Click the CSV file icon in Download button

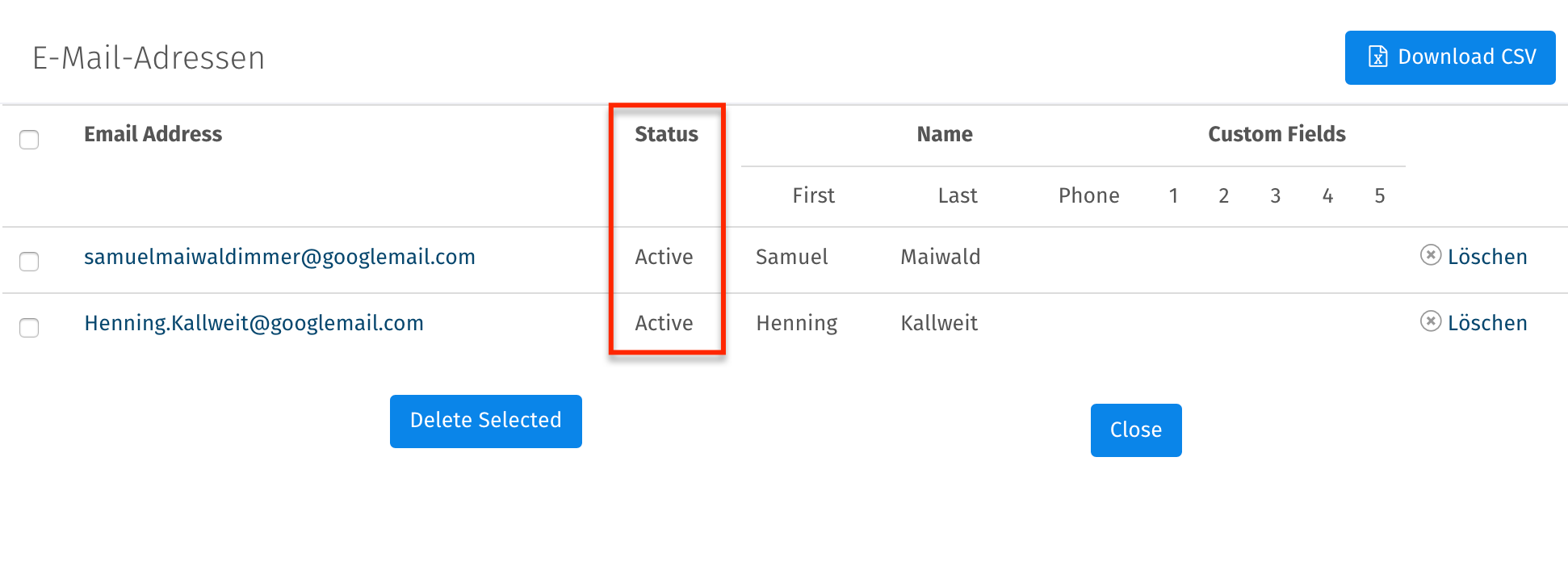tap(1377, 57)
